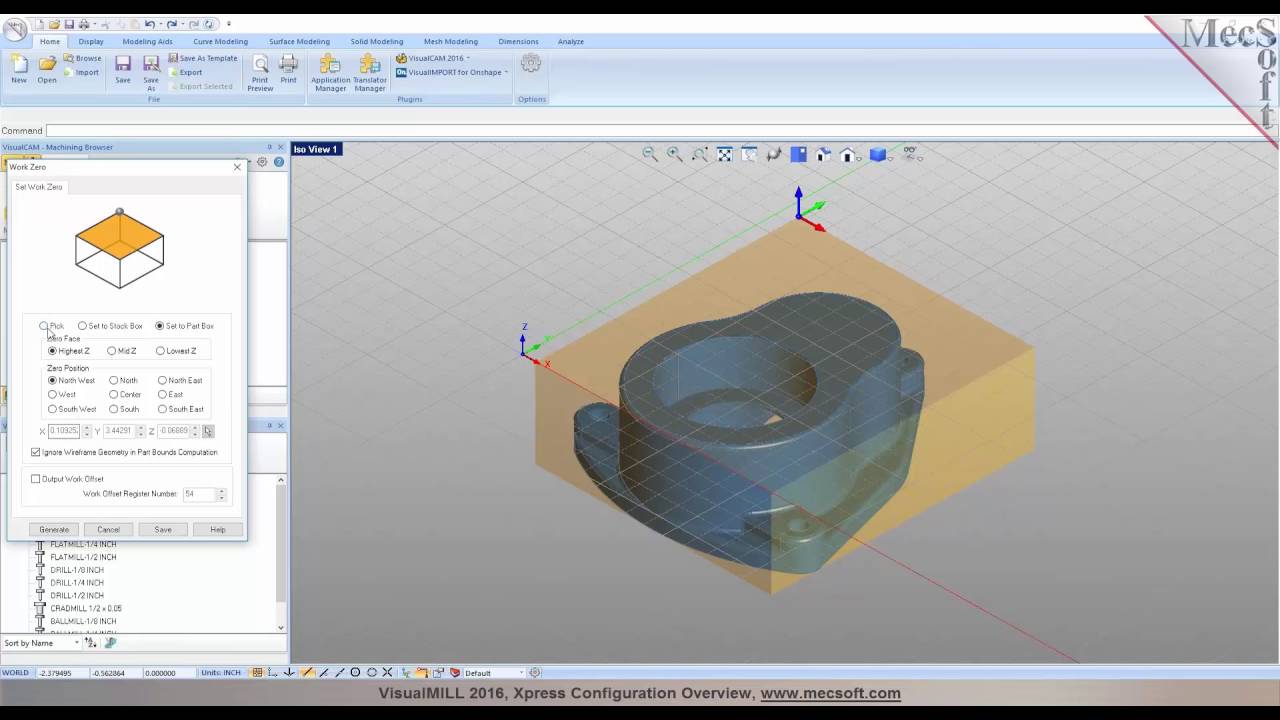Click the blue viewport layout icon
The height and width of the screenshot is (720, 1280).
click(x=798, y=154)
